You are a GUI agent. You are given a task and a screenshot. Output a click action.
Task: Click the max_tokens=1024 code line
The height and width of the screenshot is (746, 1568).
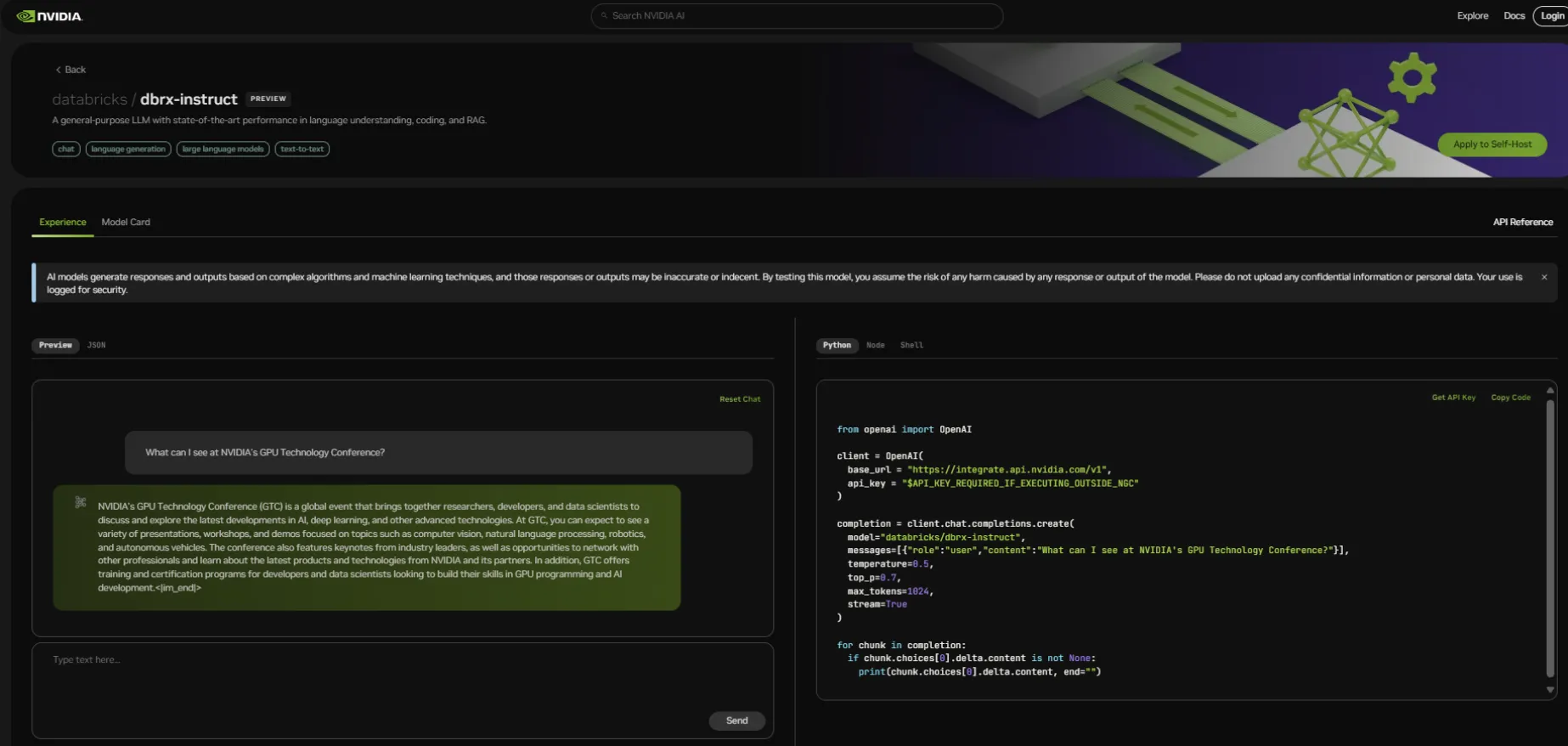click(890, 591)
